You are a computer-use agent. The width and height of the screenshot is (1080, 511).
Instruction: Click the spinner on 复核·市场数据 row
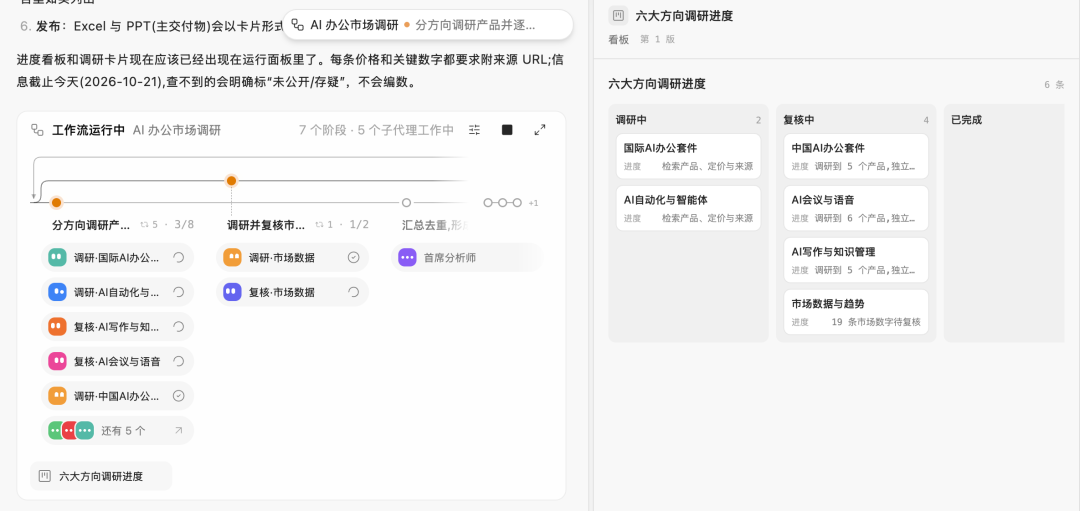pyautogui.click(x=353, y=292)
